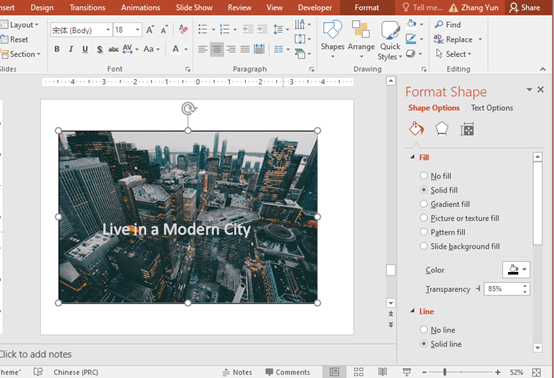Select Solid fill option
This screenshot has width=554, height=378.
[x=438, y=190]
